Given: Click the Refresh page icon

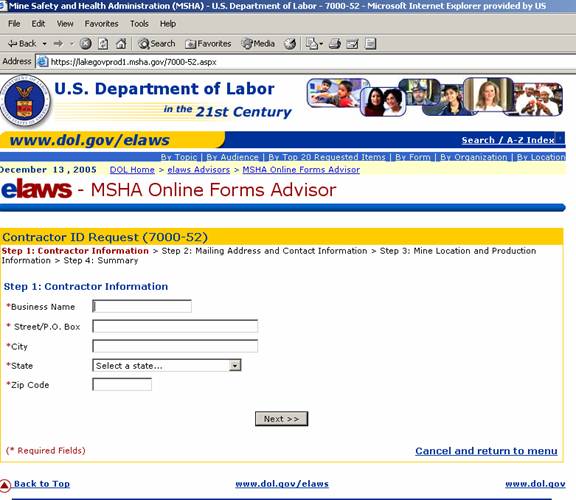Looking at the screenshot, I should (x=103, y=44).
